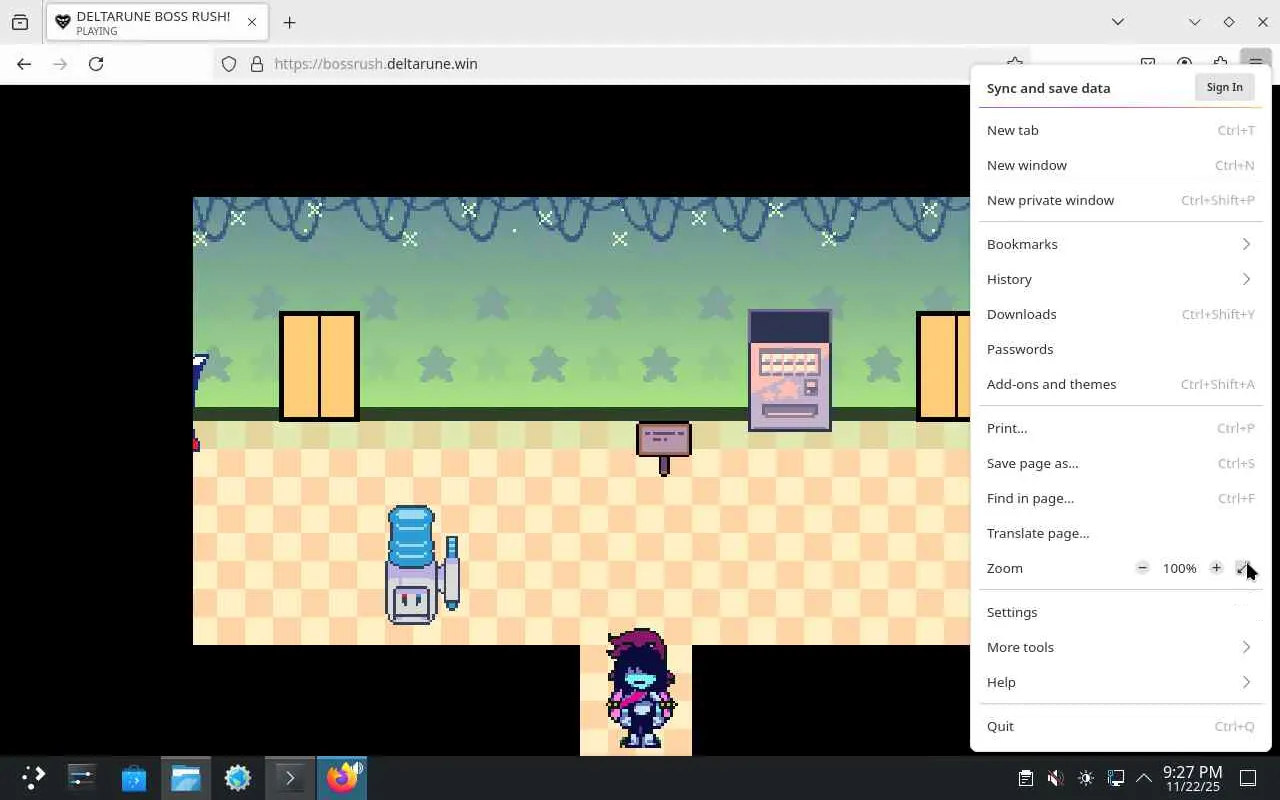
Task: Select the Firefox taskbar icon
Action: [x=342, y=778]
